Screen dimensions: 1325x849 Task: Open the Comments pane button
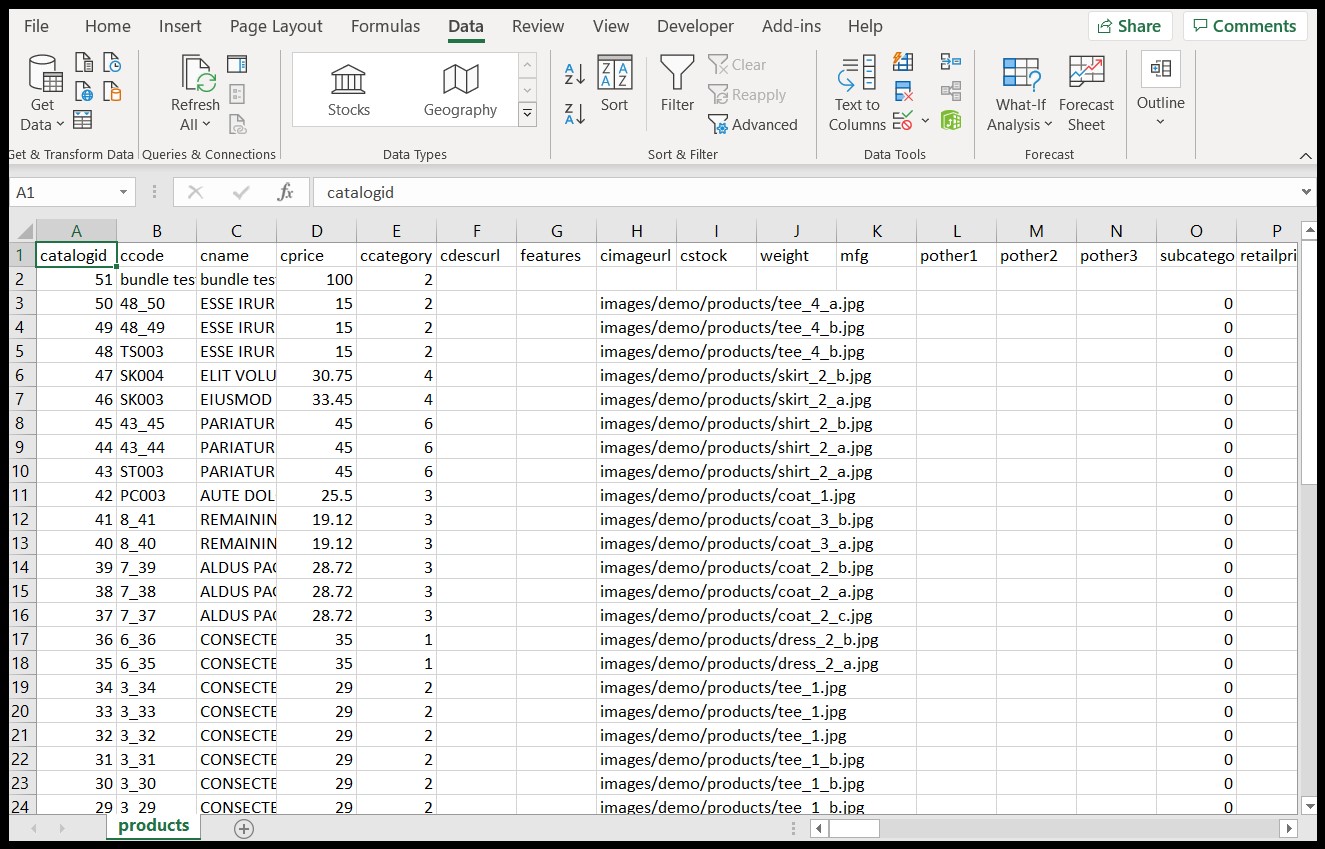point(1244,26)
